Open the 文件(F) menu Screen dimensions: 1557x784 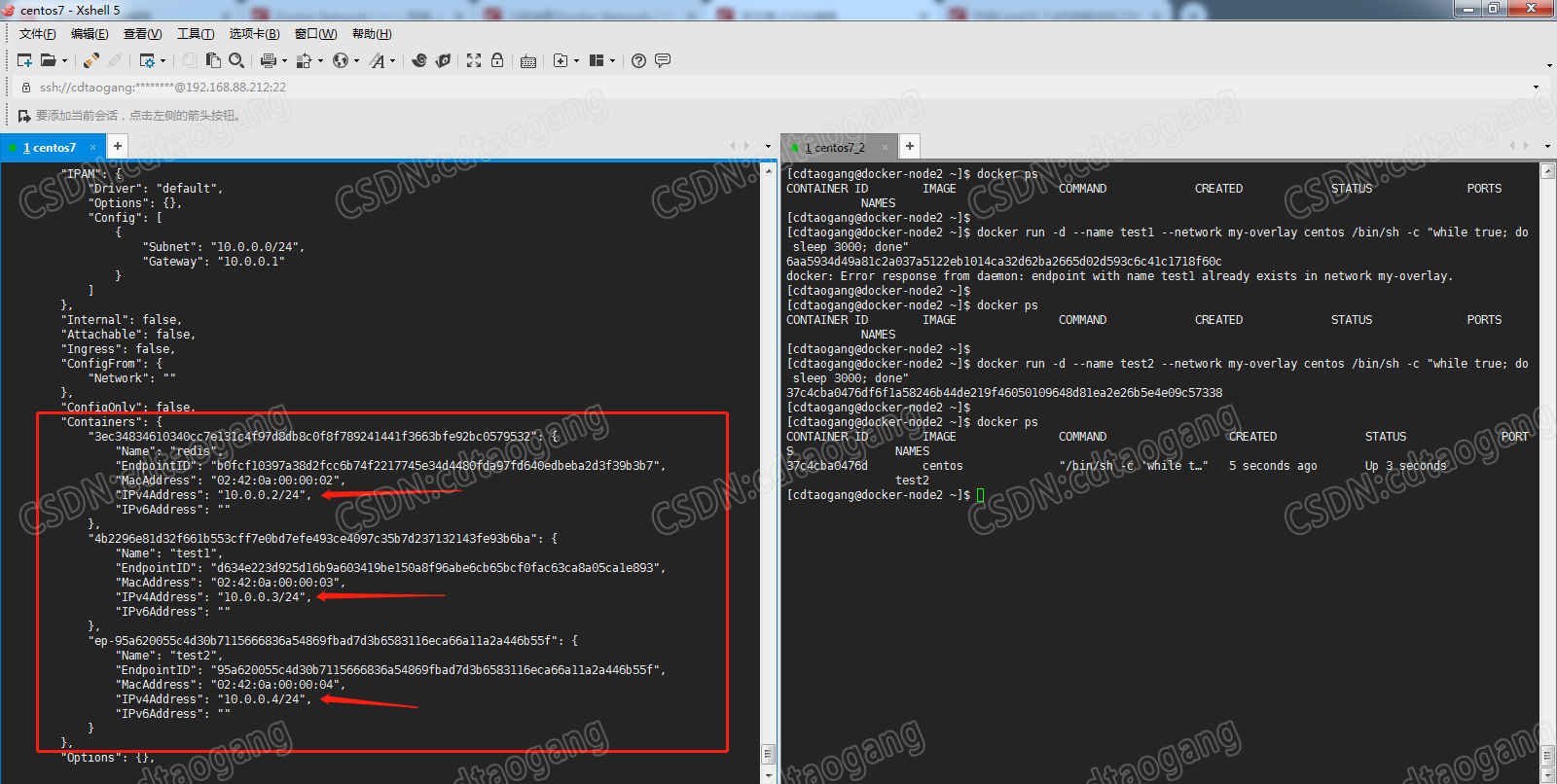coord(38,34)
